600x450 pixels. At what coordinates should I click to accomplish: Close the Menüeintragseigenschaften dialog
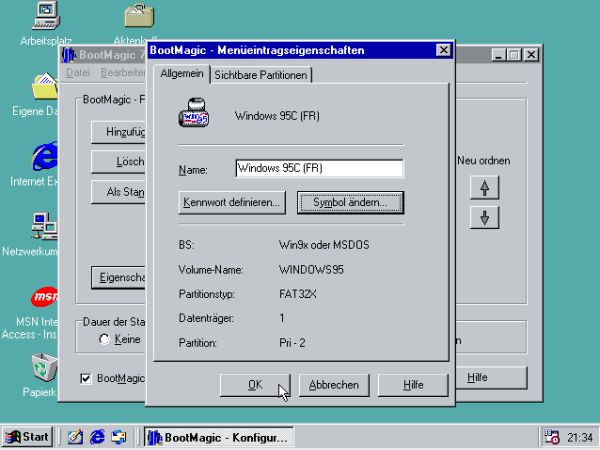[x=443, y=50]
